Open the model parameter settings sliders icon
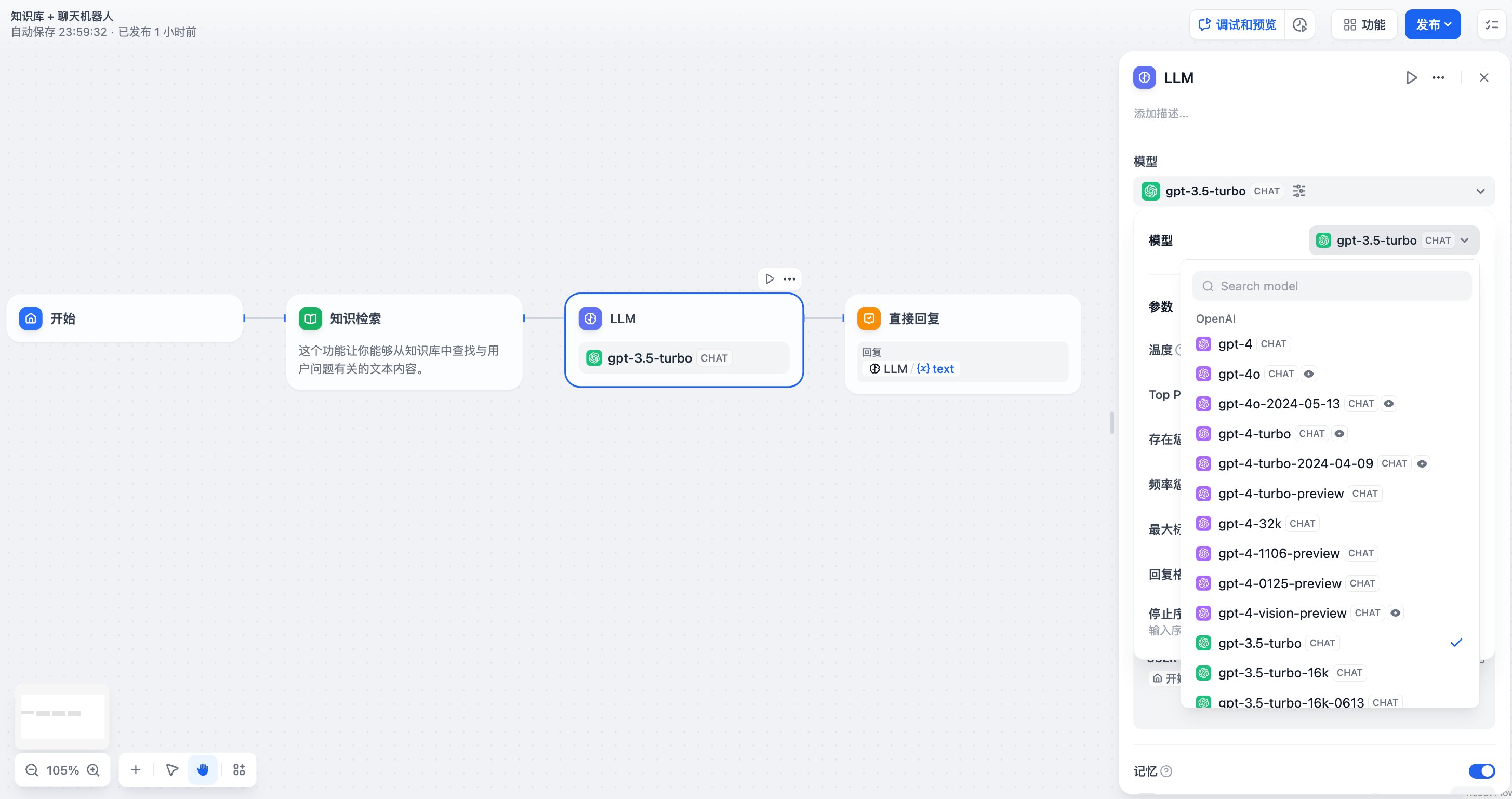 coord(1299,191)
